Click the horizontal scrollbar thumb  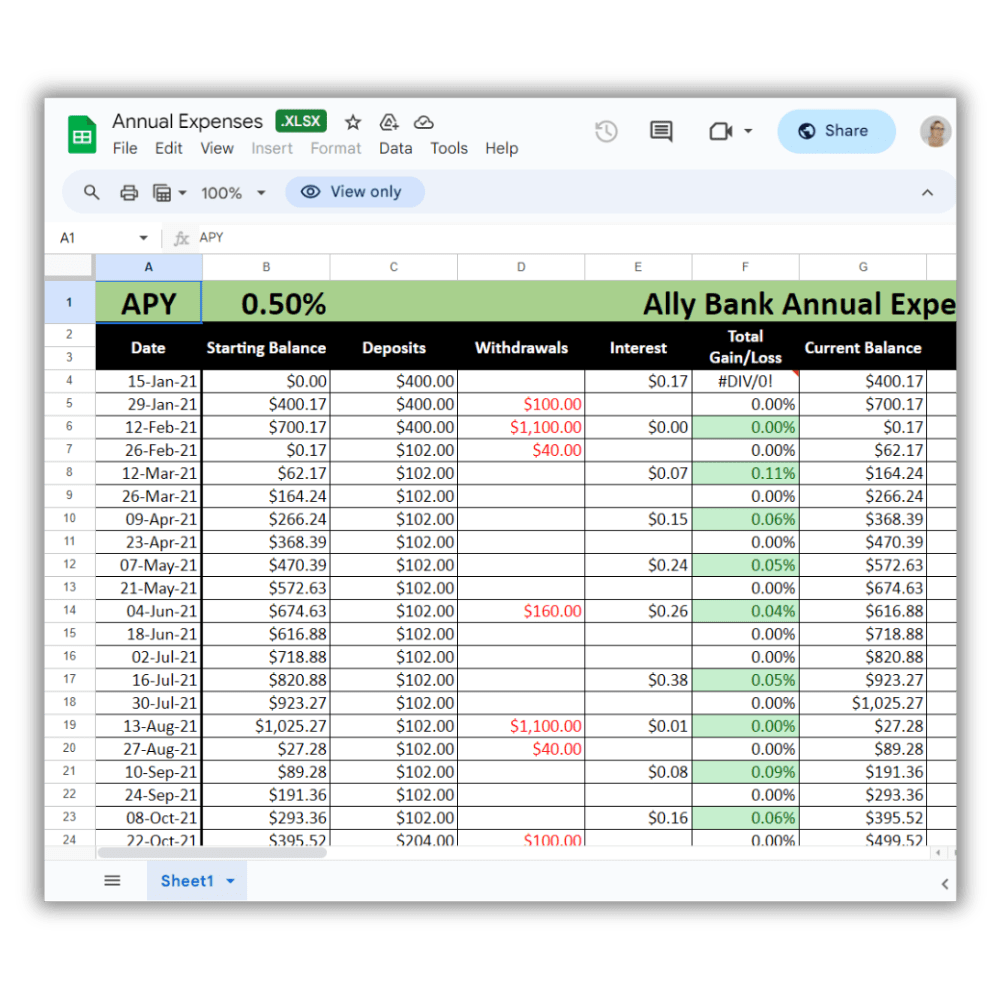(x=212, y=853)
